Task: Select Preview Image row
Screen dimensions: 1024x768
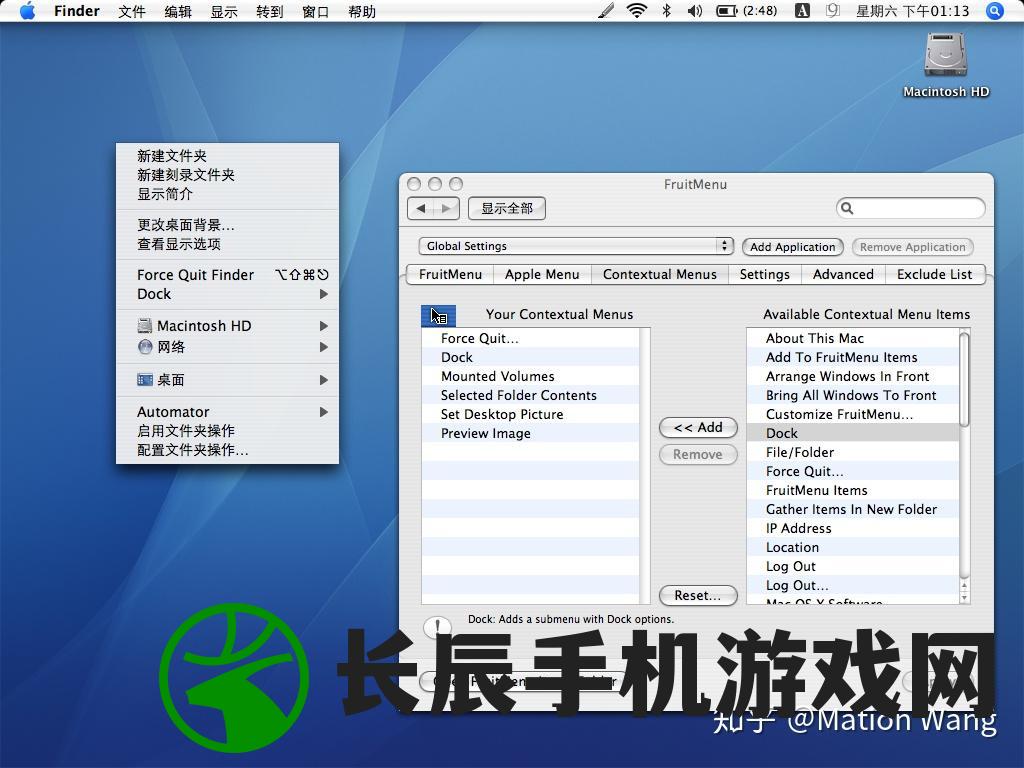Action: click(x=530, y=433)
